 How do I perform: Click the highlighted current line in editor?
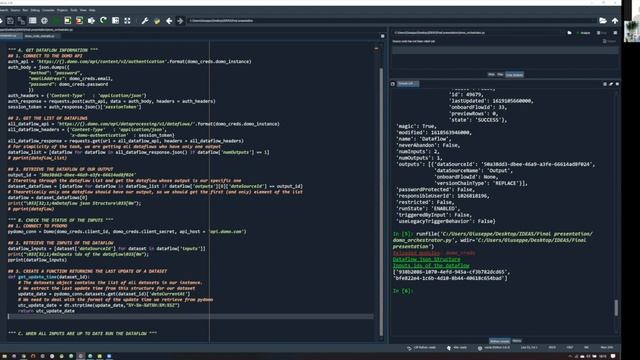click(x=190, y=316)
